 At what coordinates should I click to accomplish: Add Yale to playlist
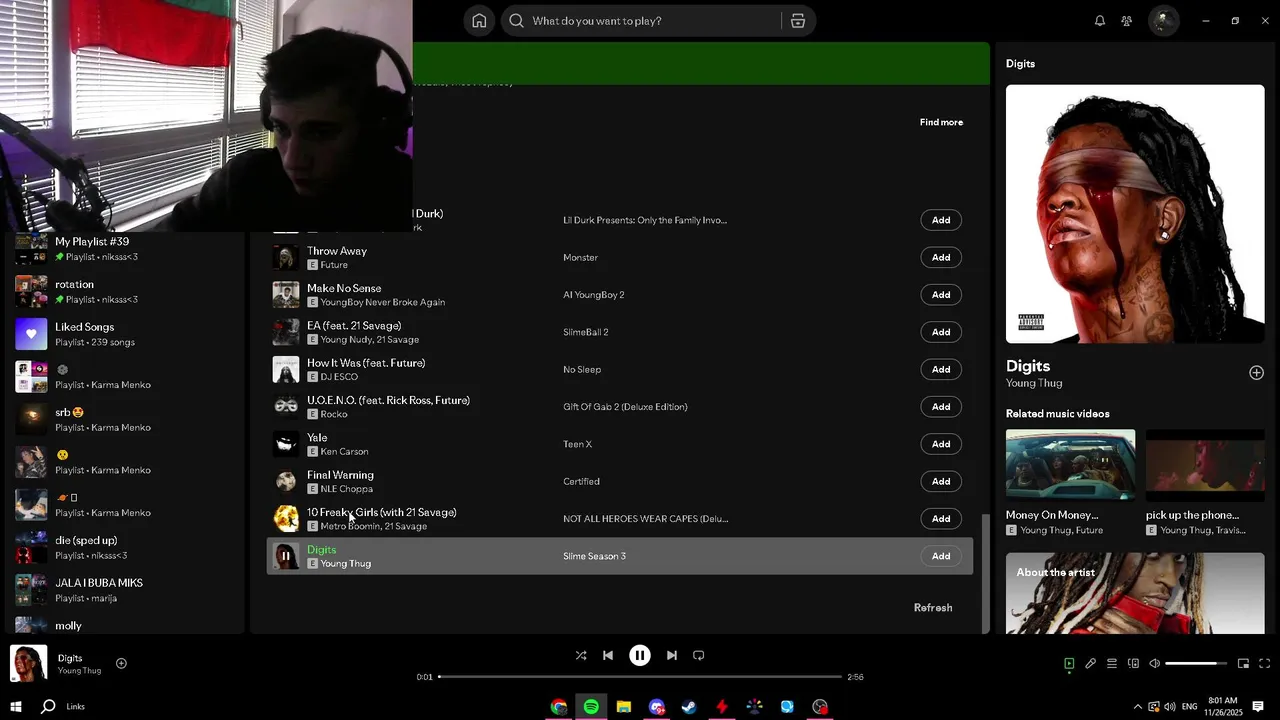pyautogui.click(x=941, y=444)
